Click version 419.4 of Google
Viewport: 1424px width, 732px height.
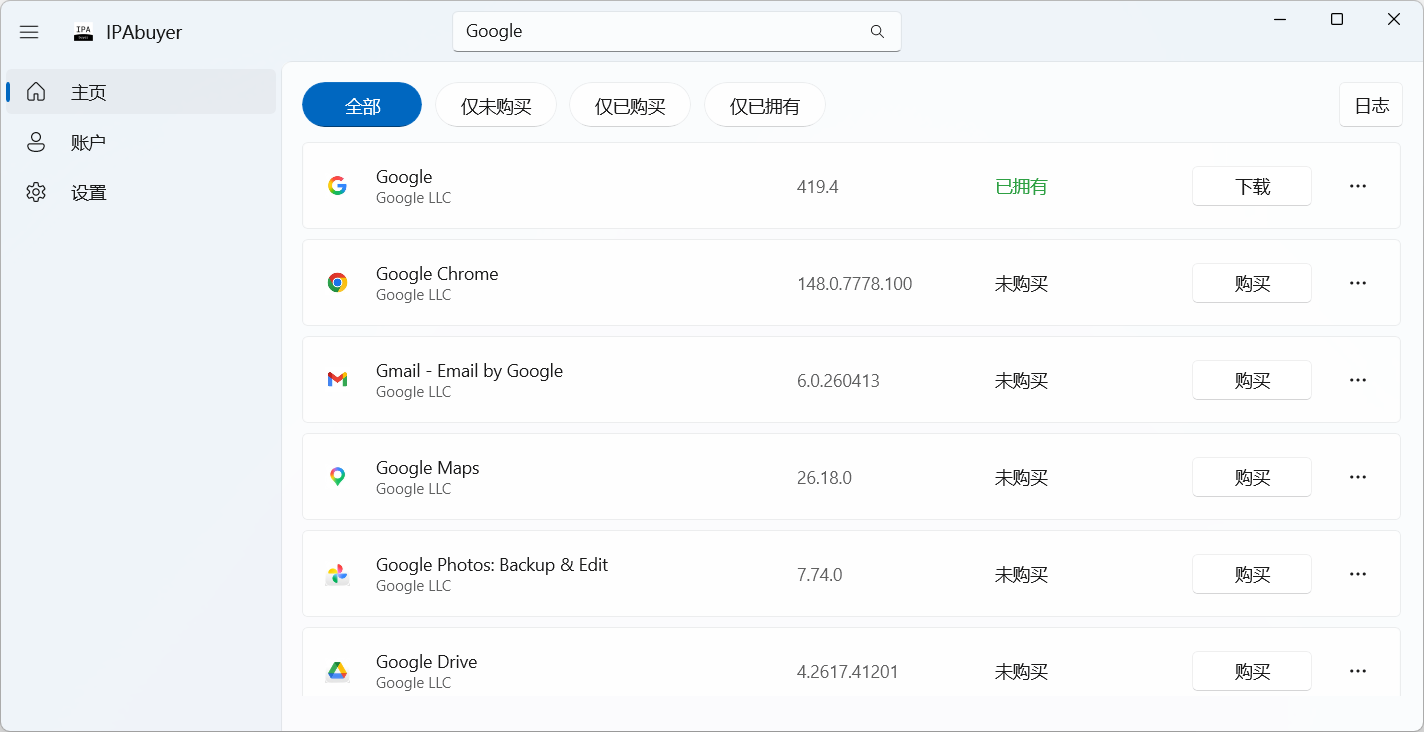(x=818, y=187)
